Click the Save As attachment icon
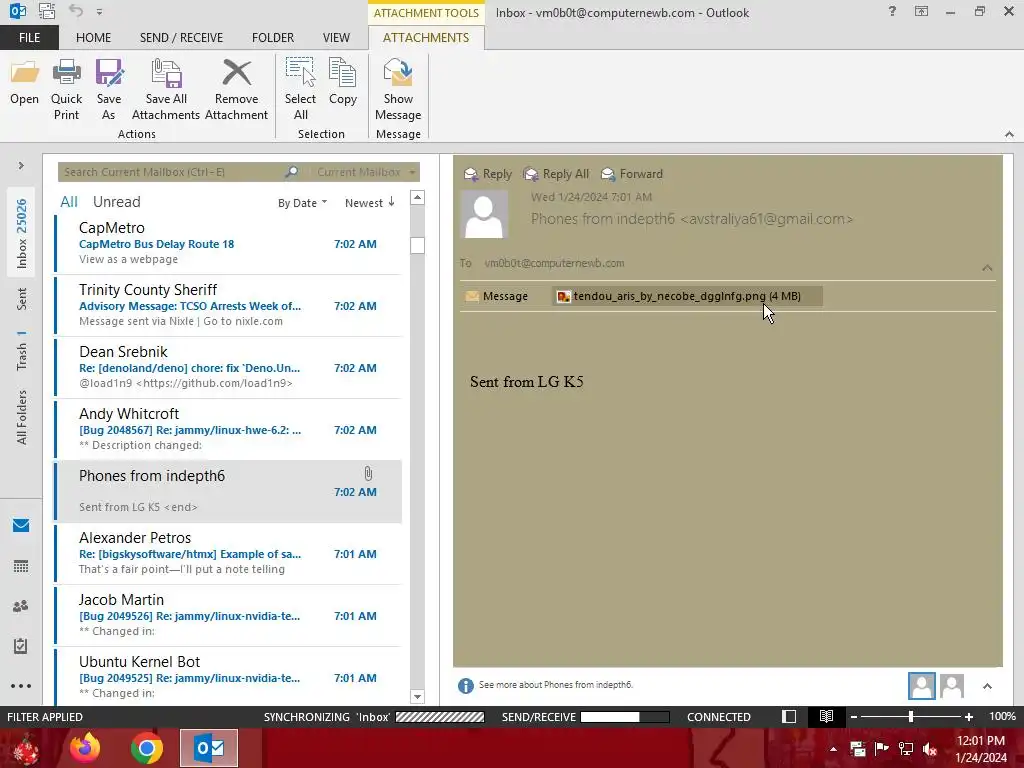This screenshot has height=768, width=1024. tap(108, 89)
